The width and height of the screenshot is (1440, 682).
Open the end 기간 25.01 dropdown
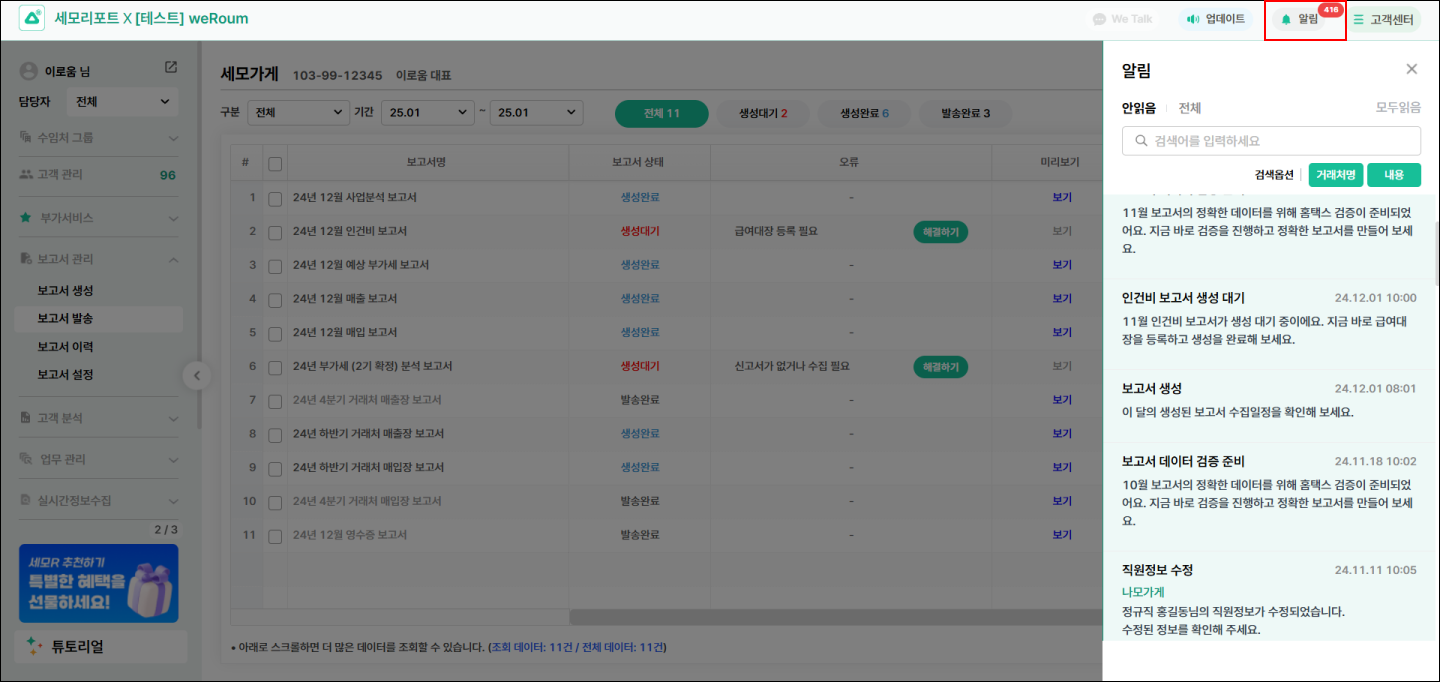537,113
